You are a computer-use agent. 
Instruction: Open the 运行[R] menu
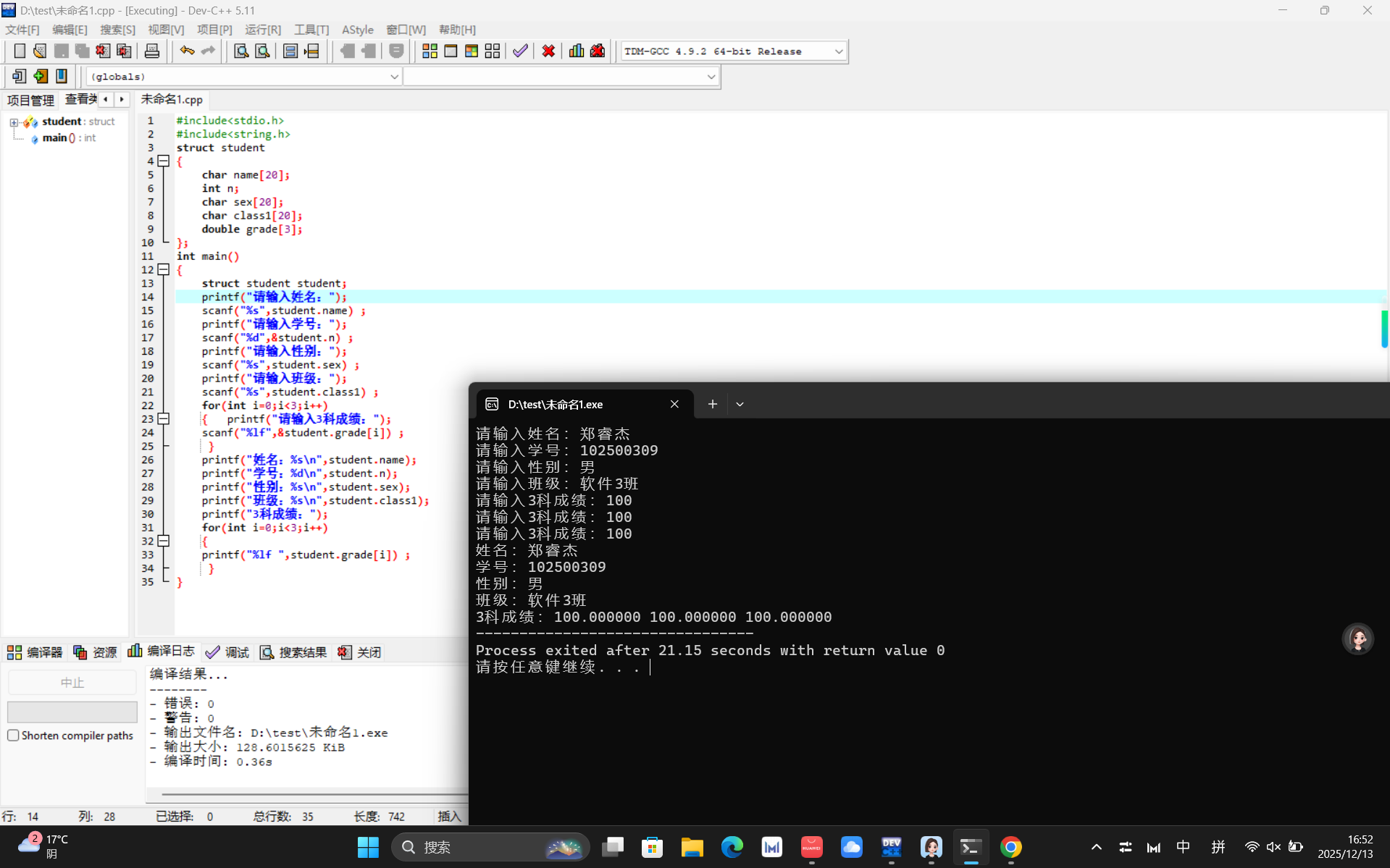coord(263,30)
